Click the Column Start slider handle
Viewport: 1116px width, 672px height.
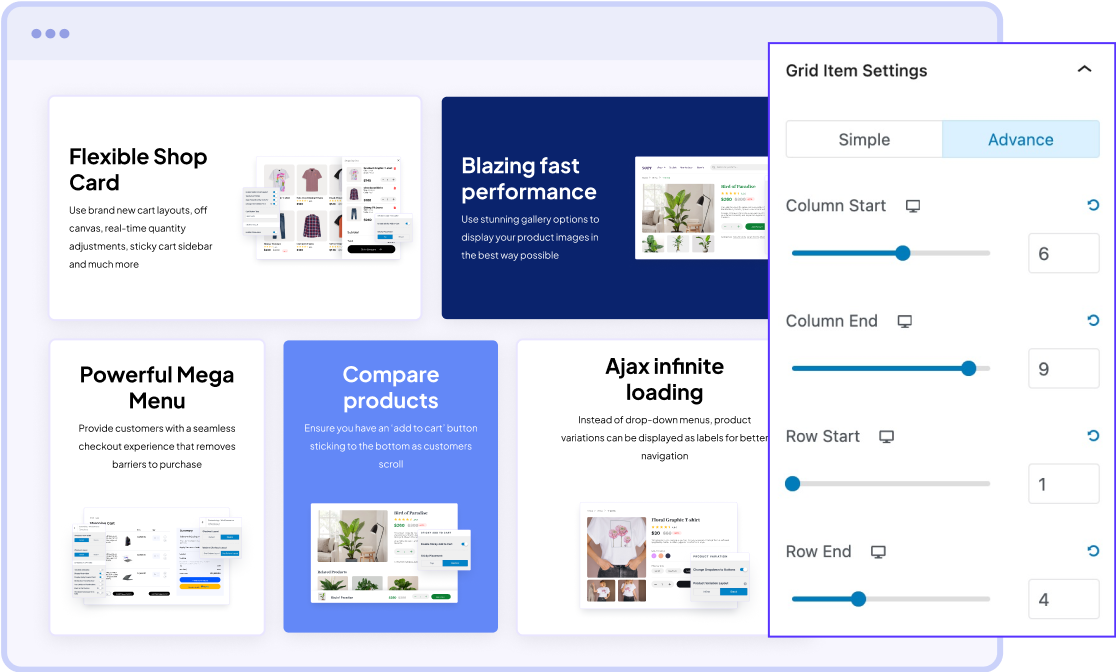click(x=903, y=253)
